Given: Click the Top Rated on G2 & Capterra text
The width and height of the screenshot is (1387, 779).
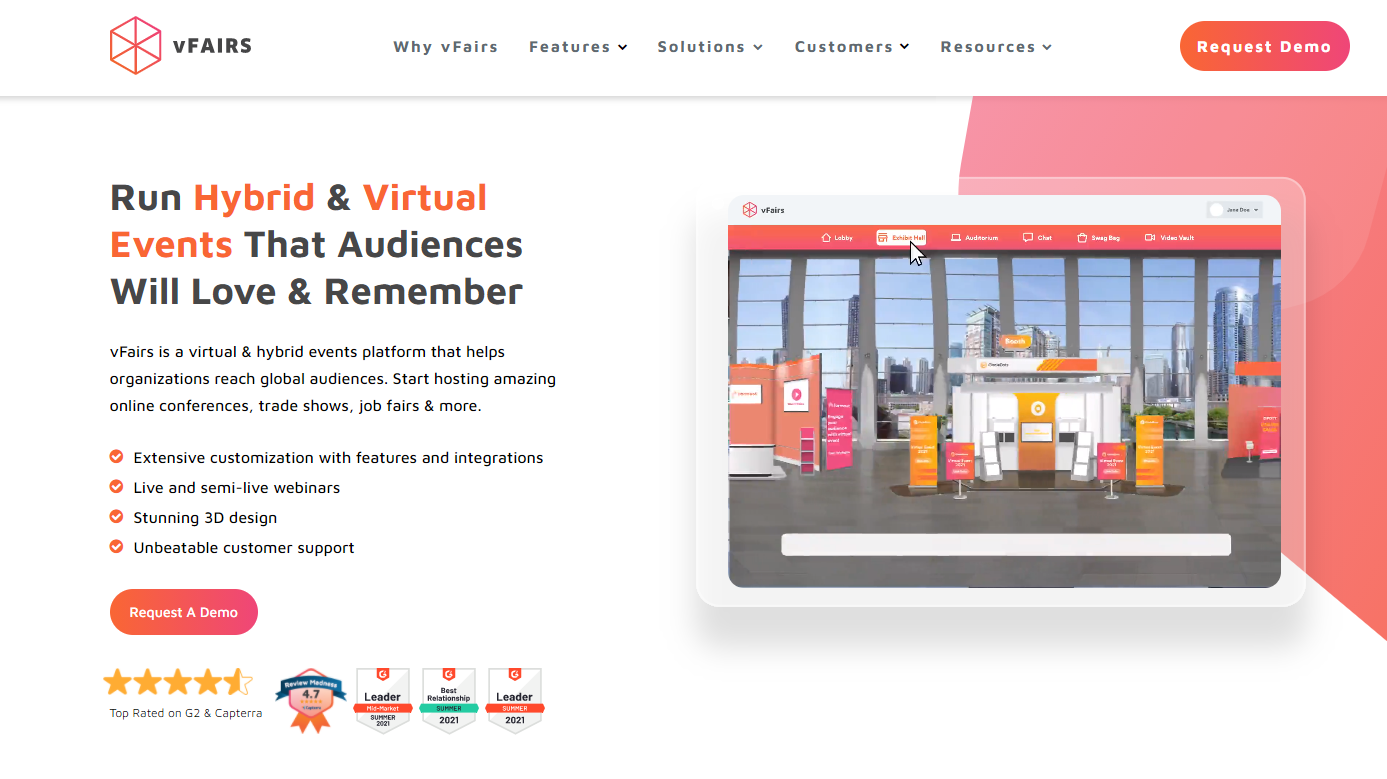Looking at the screenshot, I should tap(186, 713).
